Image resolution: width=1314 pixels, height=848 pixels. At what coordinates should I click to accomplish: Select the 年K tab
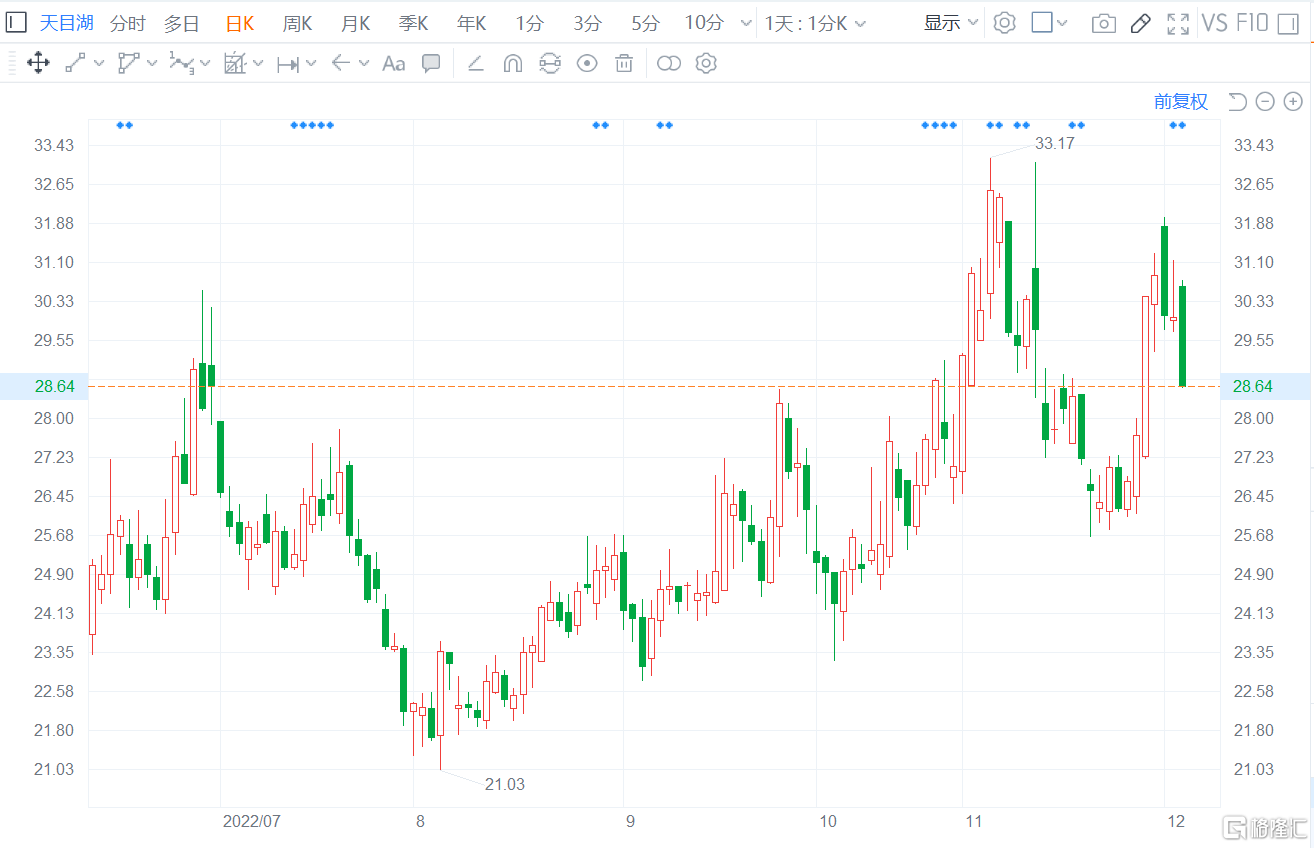(471, 23)
